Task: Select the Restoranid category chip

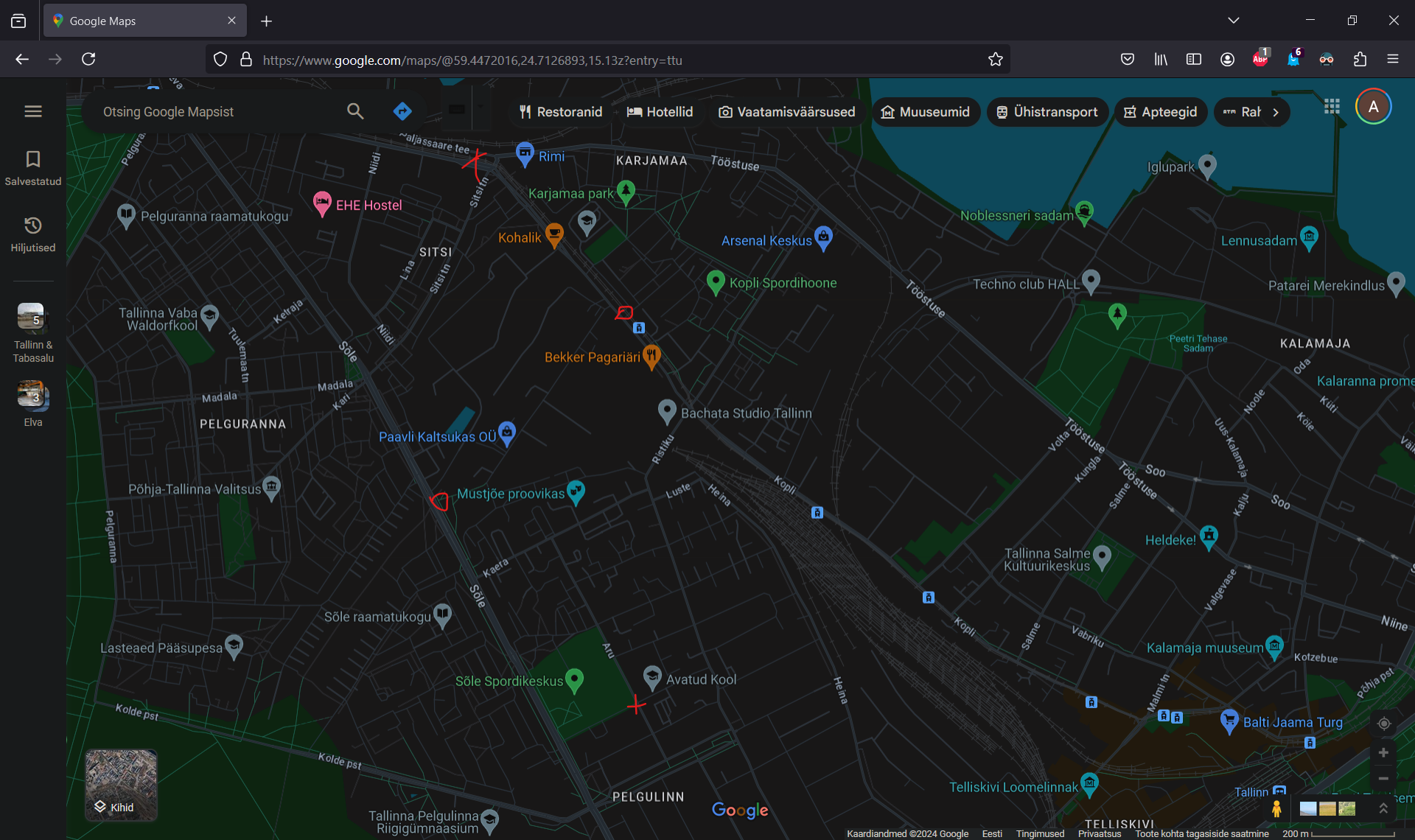Action: tap(560, 112)
